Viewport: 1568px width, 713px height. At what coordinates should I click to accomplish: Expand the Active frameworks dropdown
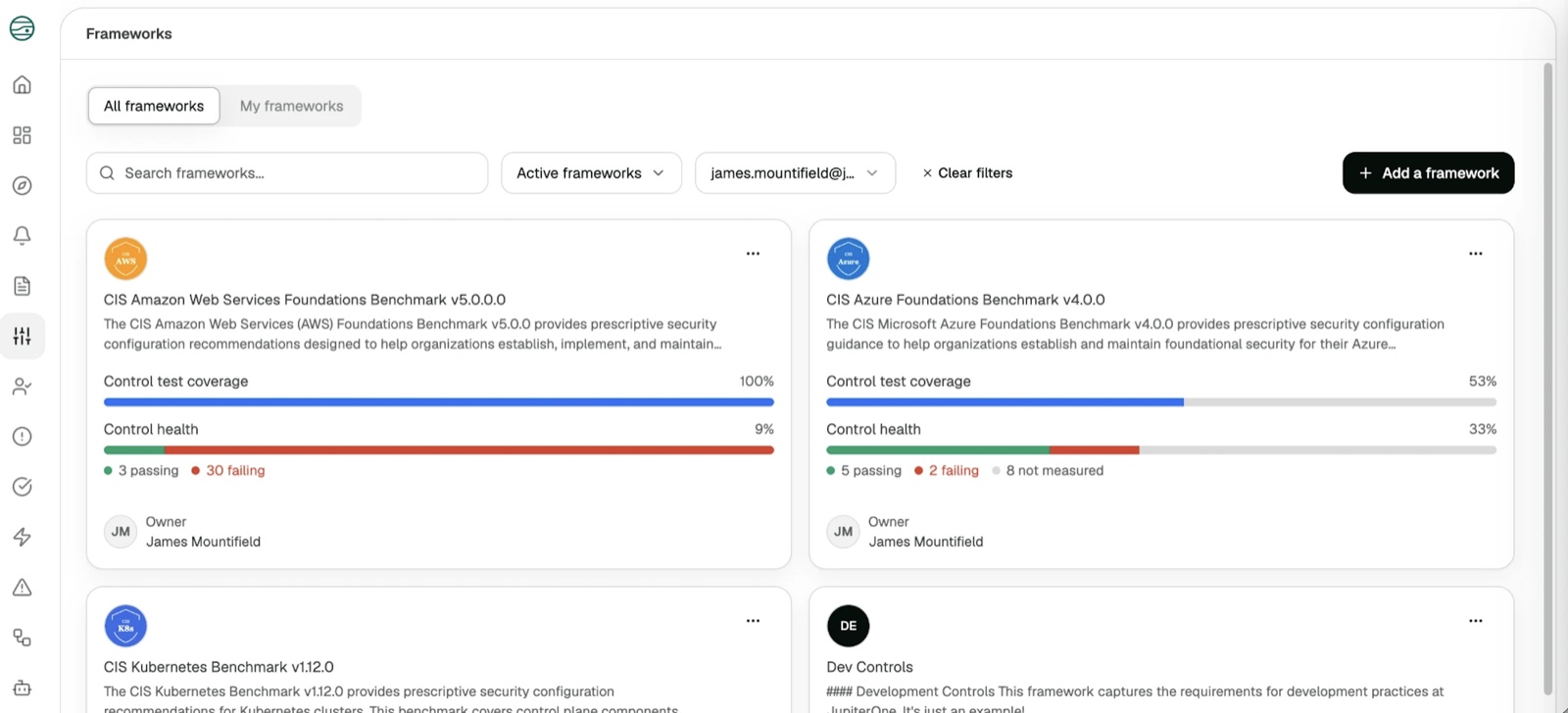coord(591,173)
